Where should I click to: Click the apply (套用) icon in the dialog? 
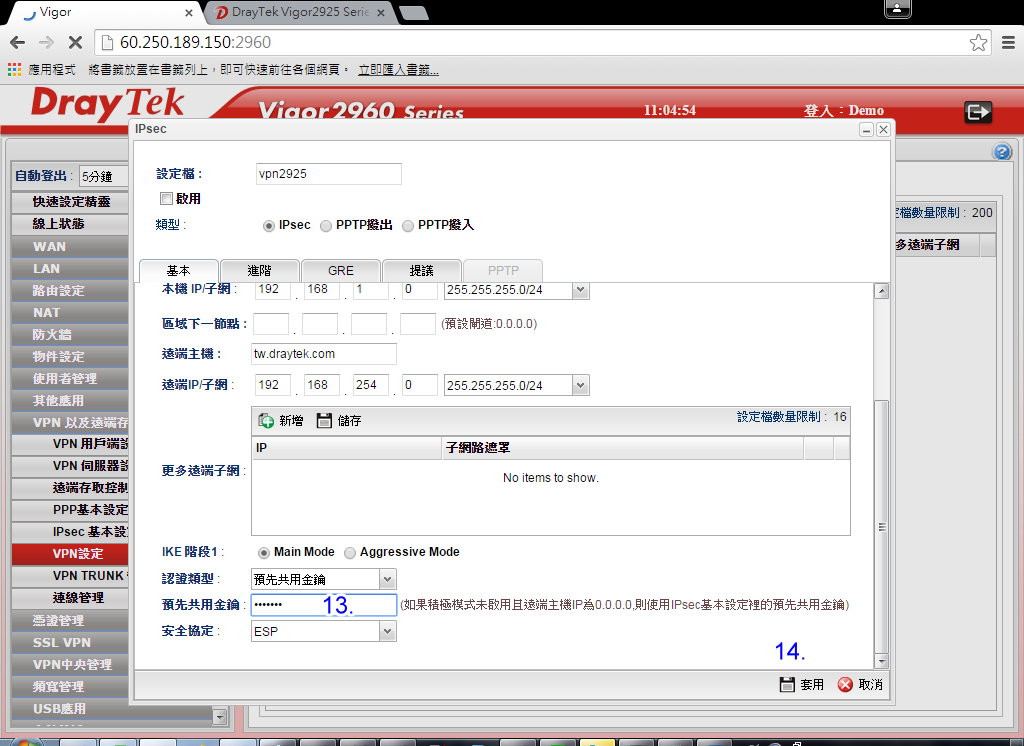(788, 685)
